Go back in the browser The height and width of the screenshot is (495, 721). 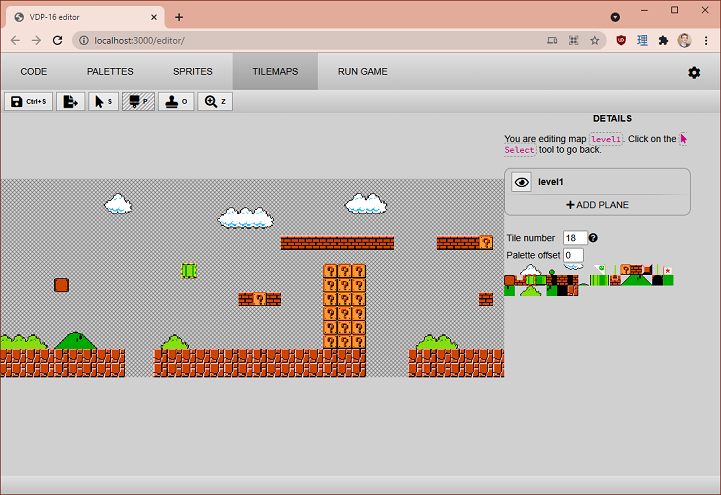tap(15, 40)
